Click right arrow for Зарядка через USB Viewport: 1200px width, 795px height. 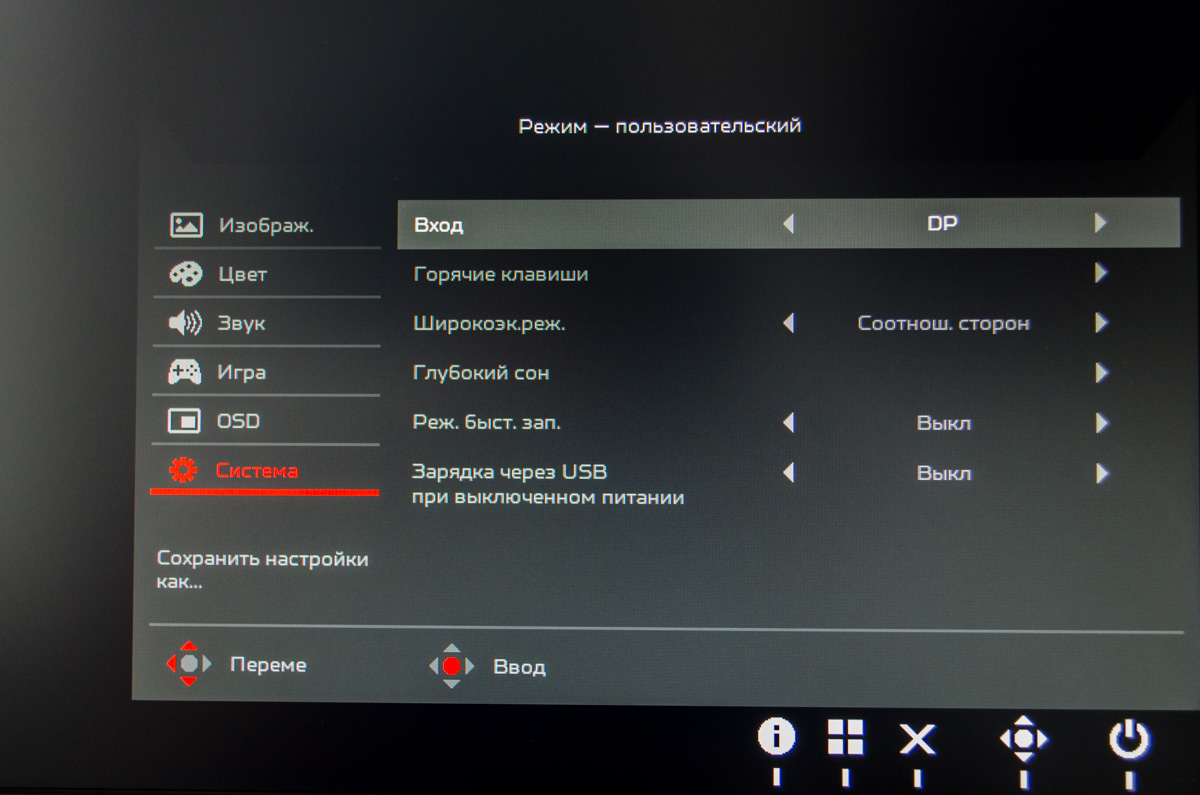click(1101, 473)
